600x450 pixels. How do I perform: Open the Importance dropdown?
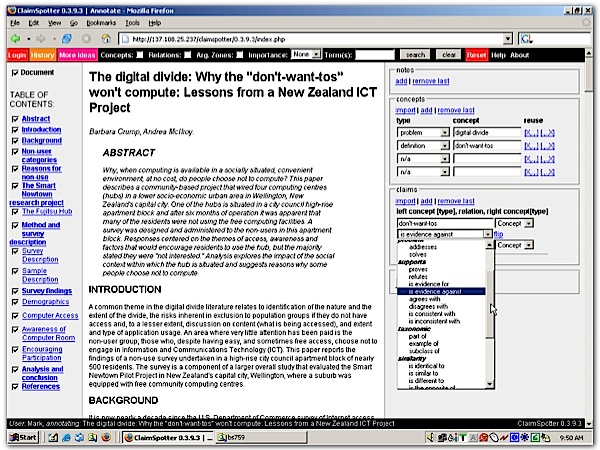(x=306, y=55)
